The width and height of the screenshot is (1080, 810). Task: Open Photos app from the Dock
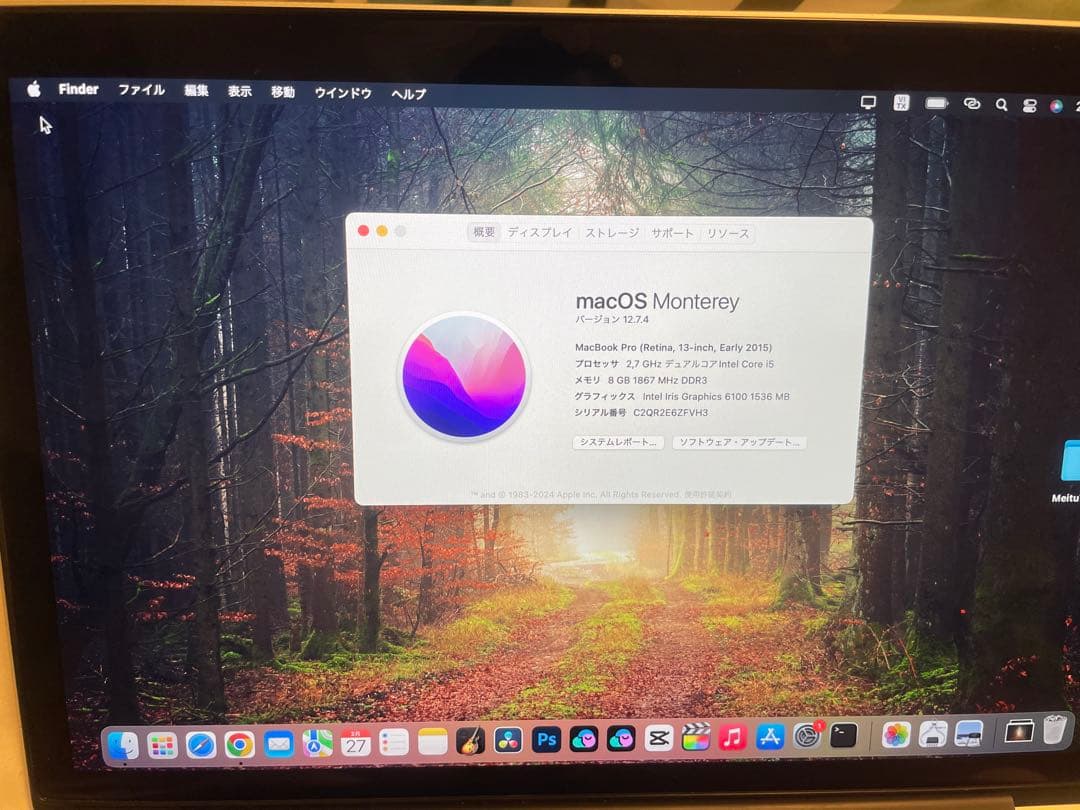896,735
